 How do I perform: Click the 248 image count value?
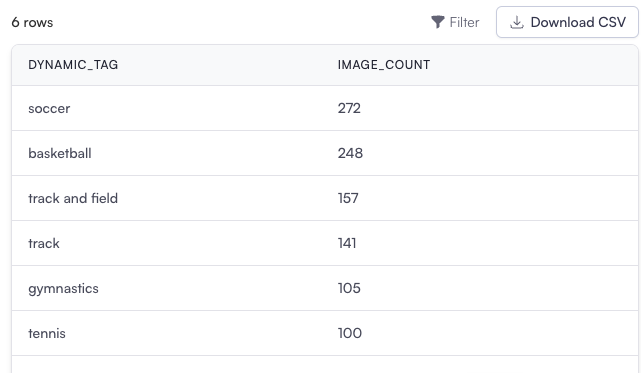[x=350, y=153]
